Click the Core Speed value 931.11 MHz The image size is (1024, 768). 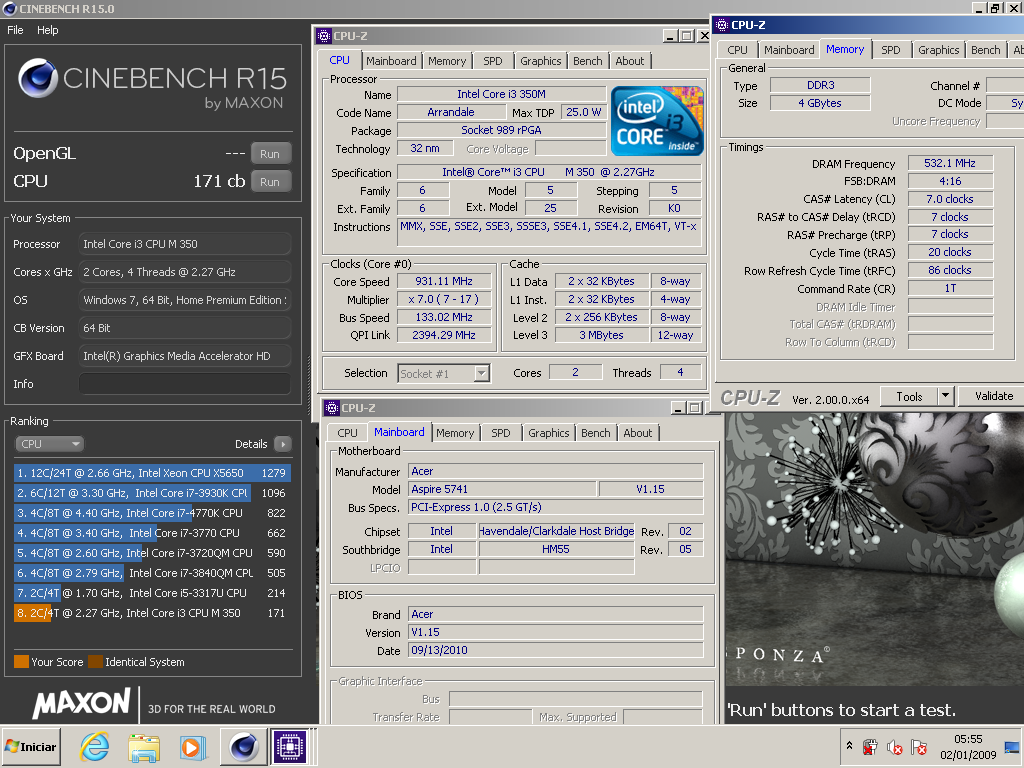[444, 281]
